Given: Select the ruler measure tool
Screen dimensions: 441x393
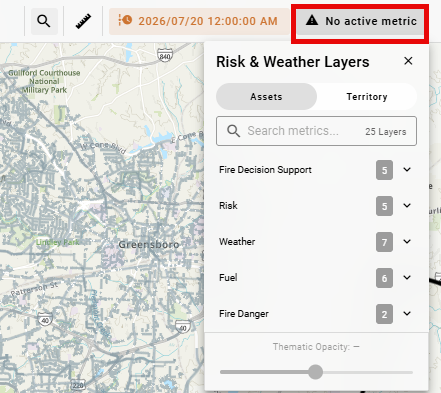Looking at the screenshot, I should pyautogui.click(x=83, y=21).
